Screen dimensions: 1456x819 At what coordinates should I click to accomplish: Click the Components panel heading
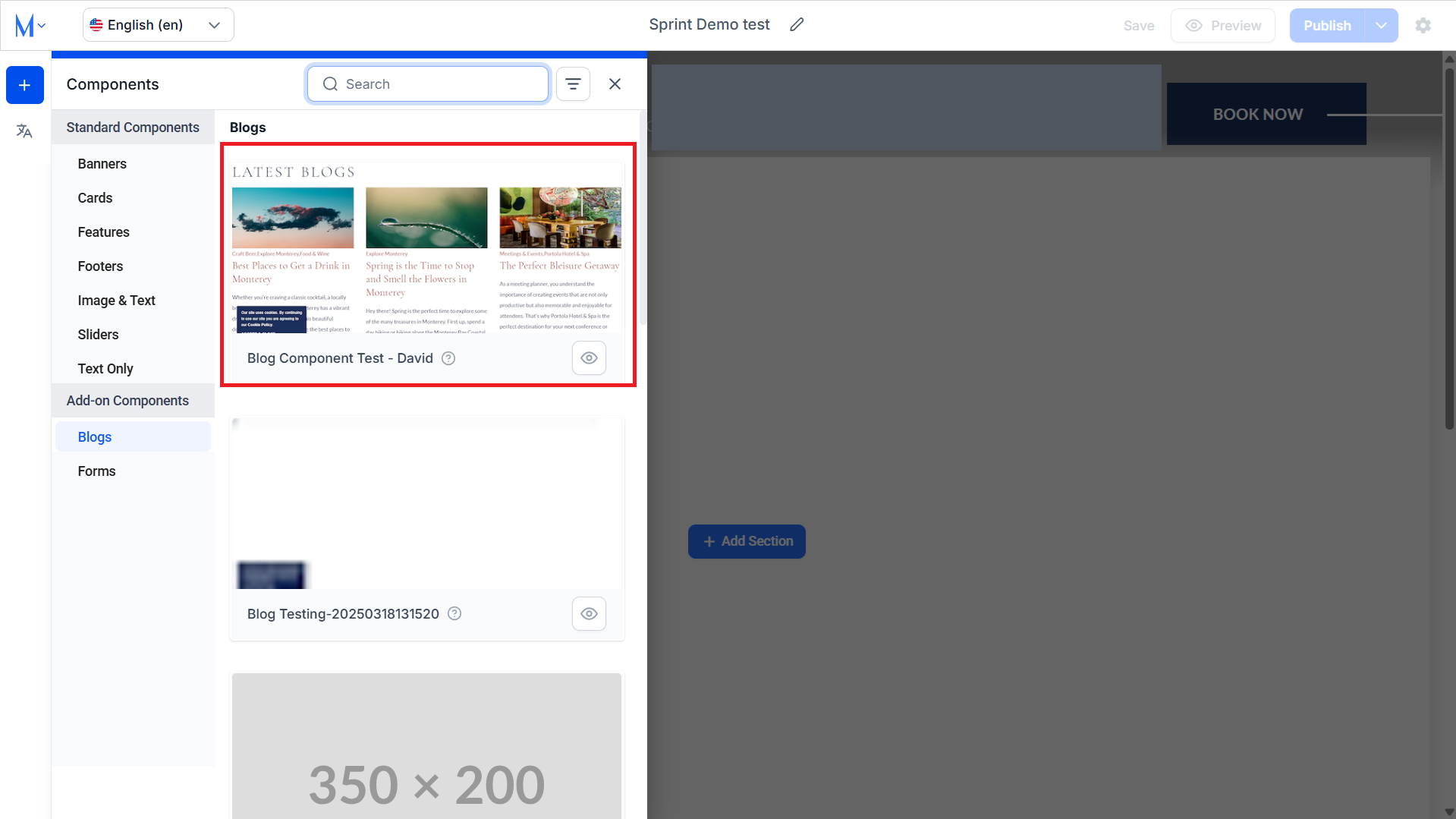[x=113, y=84]
